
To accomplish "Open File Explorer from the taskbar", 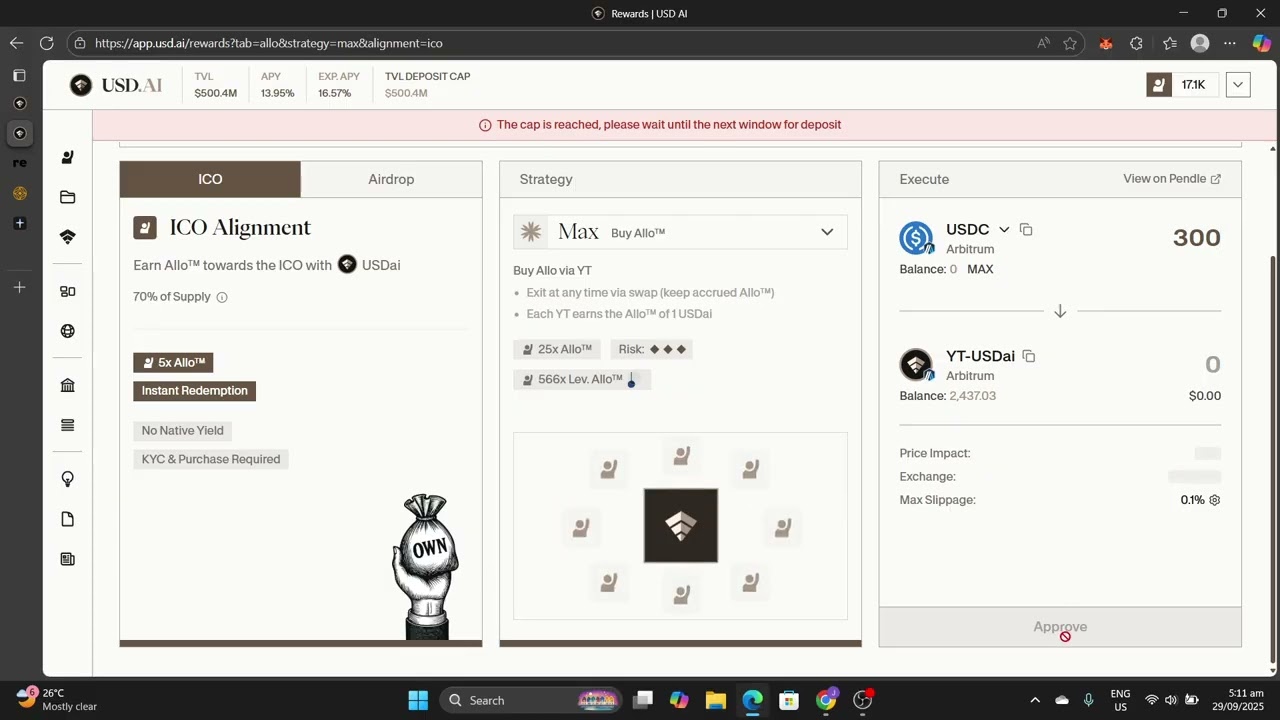I will pos(716,700).
